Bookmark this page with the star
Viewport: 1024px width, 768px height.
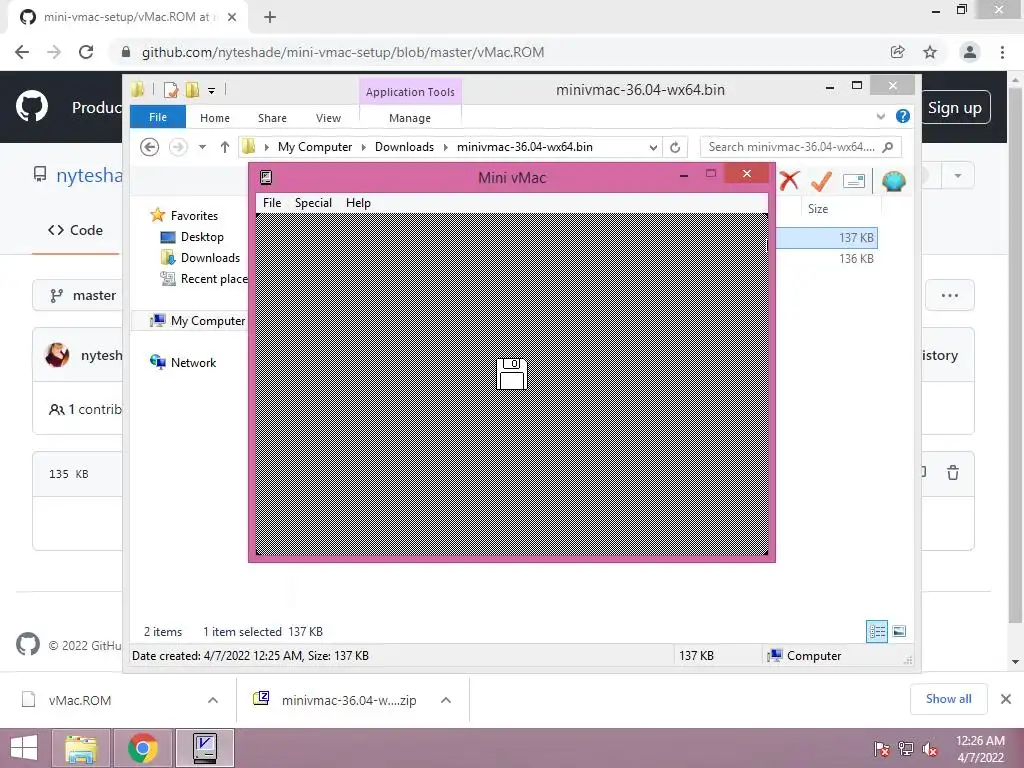[x=930, y=52]
